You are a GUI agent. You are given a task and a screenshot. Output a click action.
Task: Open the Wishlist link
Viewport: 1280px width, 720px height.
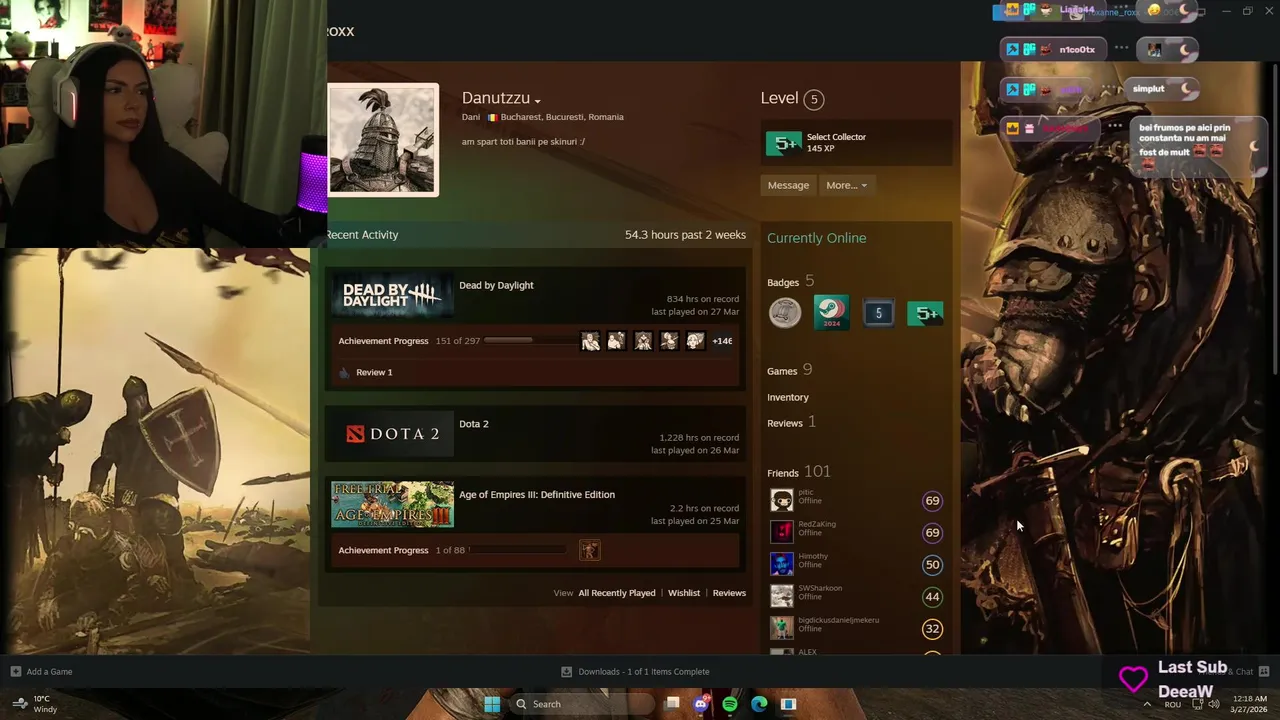(684, 593)
